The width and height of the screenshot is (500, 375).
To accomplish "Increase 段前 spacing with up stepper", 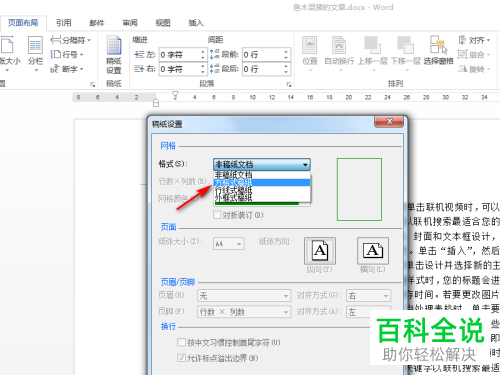I will pyautogui.click(x=286, y=51).
